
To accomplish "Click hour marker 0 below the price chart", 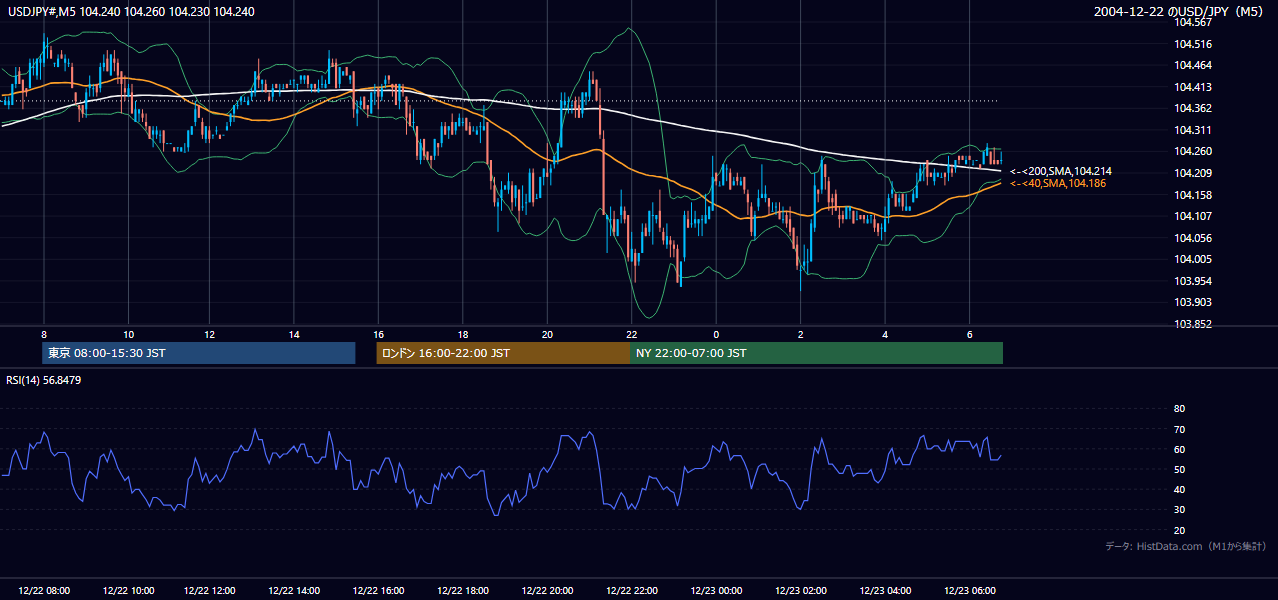I will [716, 334].
